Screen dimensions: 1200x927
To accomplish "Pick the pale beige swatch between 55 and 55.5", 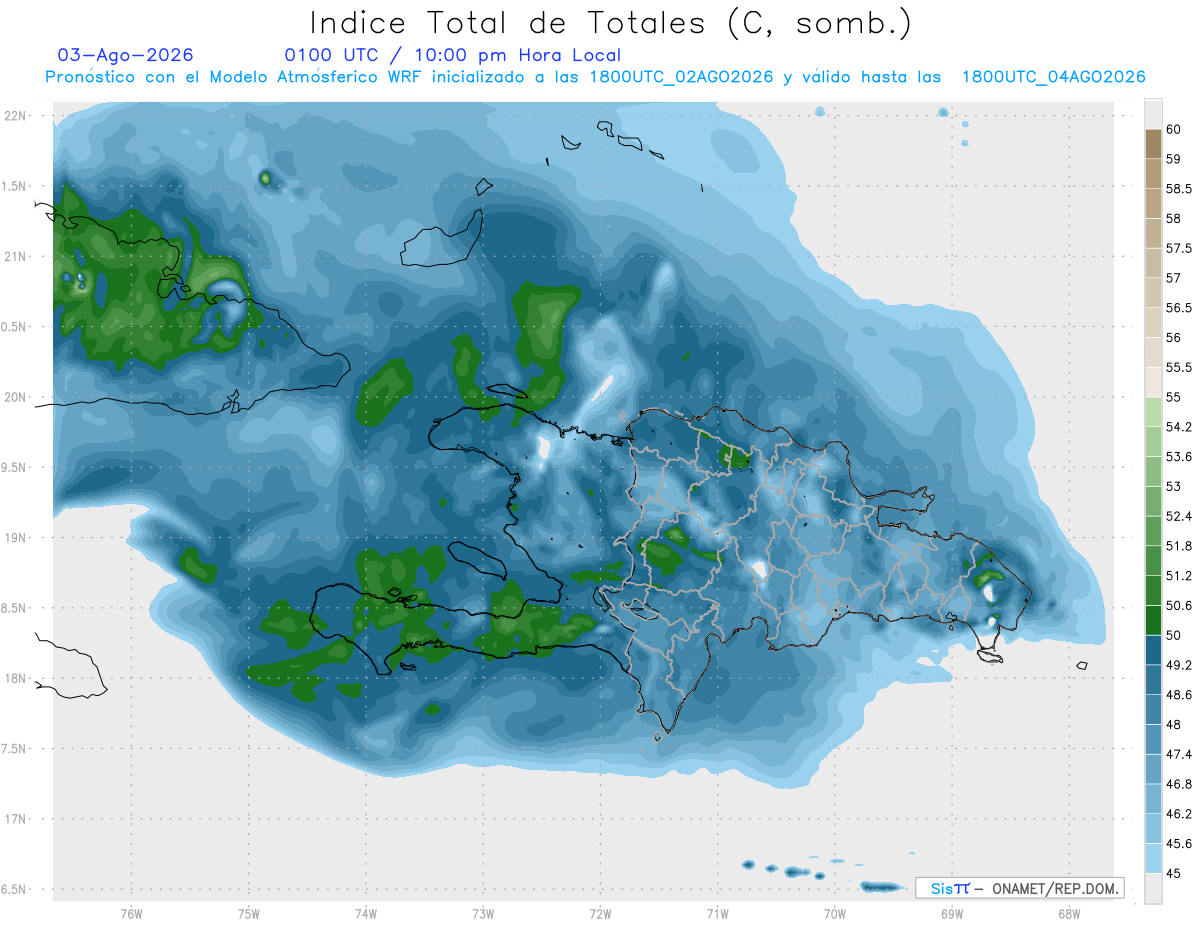I will [1153, 382].
